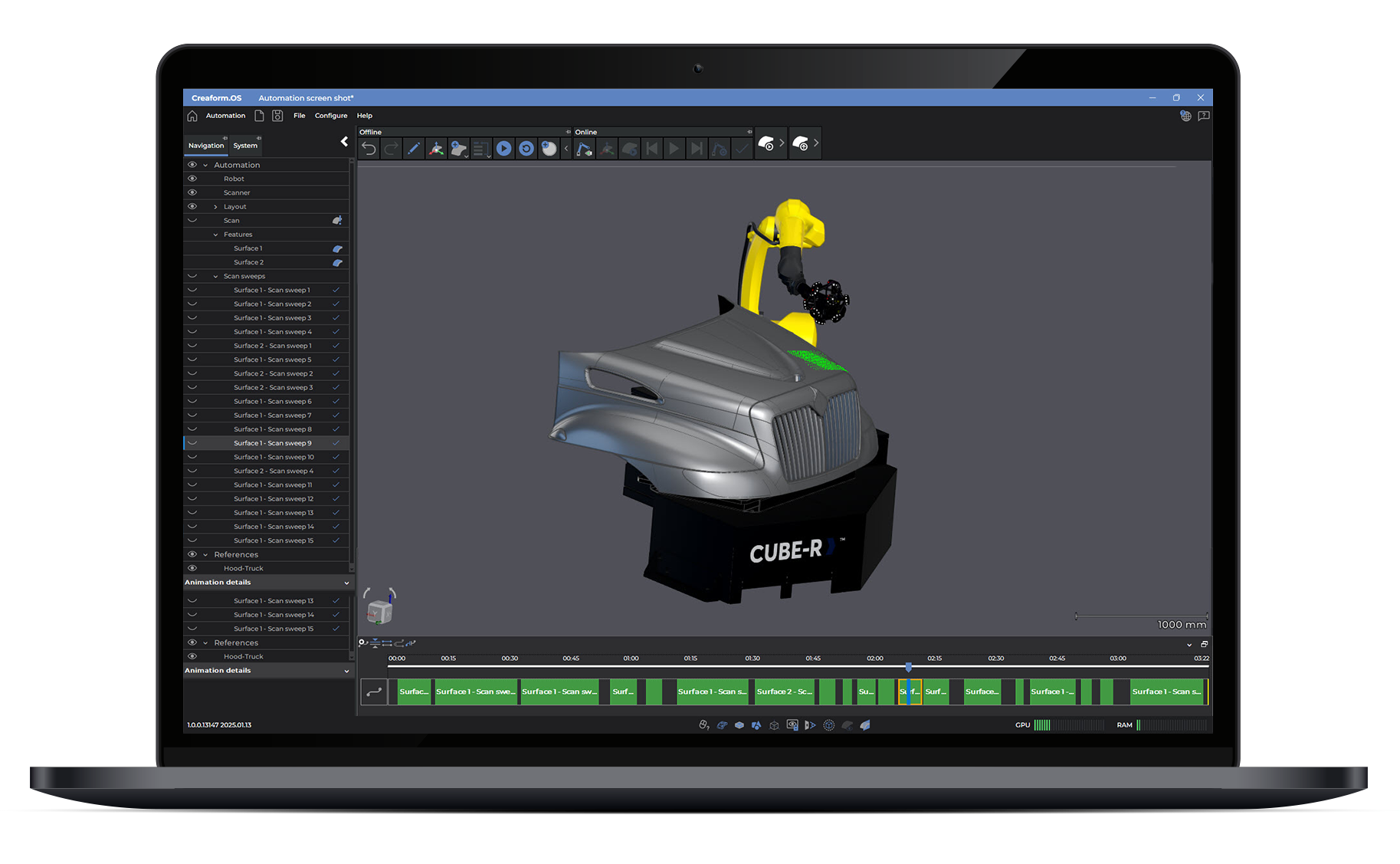Open the File menu
The height and width of the screenshot is (864, 1400).
pyautogui.click(x=299, y=116)
